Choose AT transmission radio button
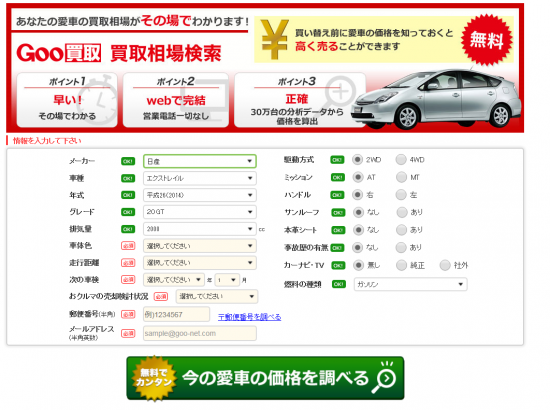 [358, 177]
